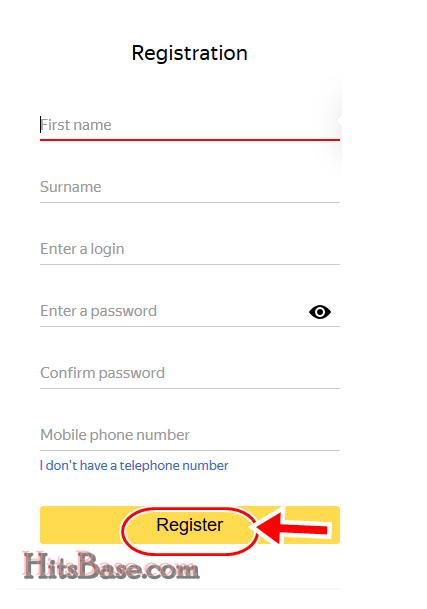Viewport: 427px width, 609px height.
Task: Click the HitsBase.com watermark logo
Action: [x=111, y=566]
